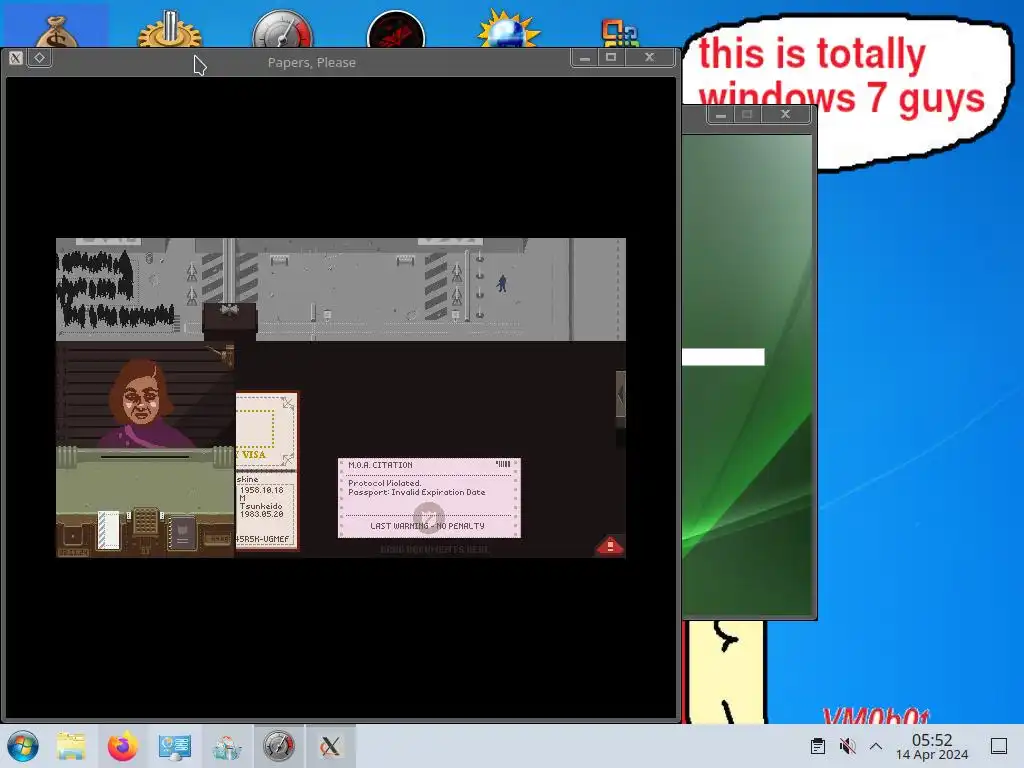Switch to the X11 app taskbar entry
The width and height of the screenshot is (1024, 768).
coord(330,746)
